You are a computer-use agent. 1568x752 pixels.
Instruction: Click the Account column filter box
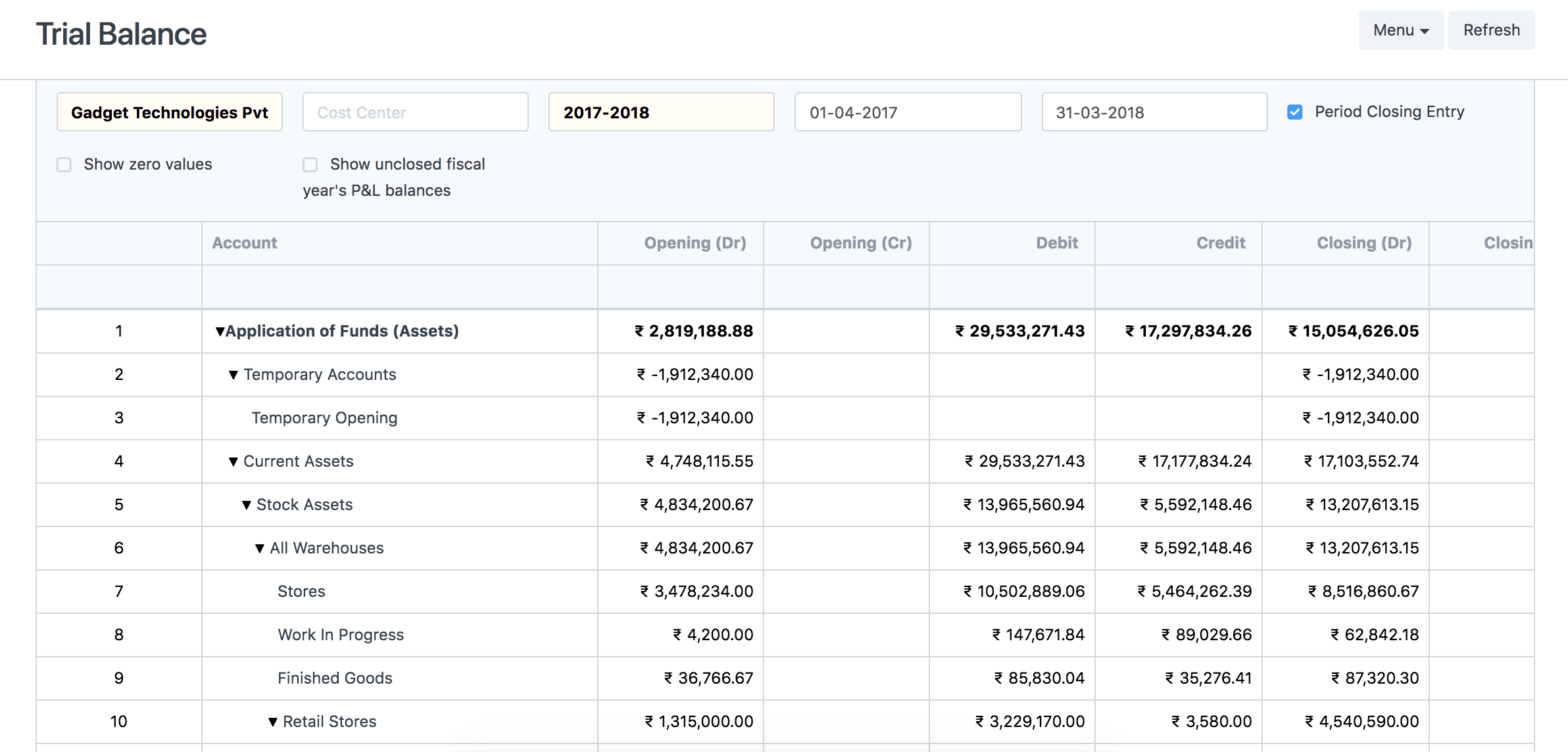[400, 287]
